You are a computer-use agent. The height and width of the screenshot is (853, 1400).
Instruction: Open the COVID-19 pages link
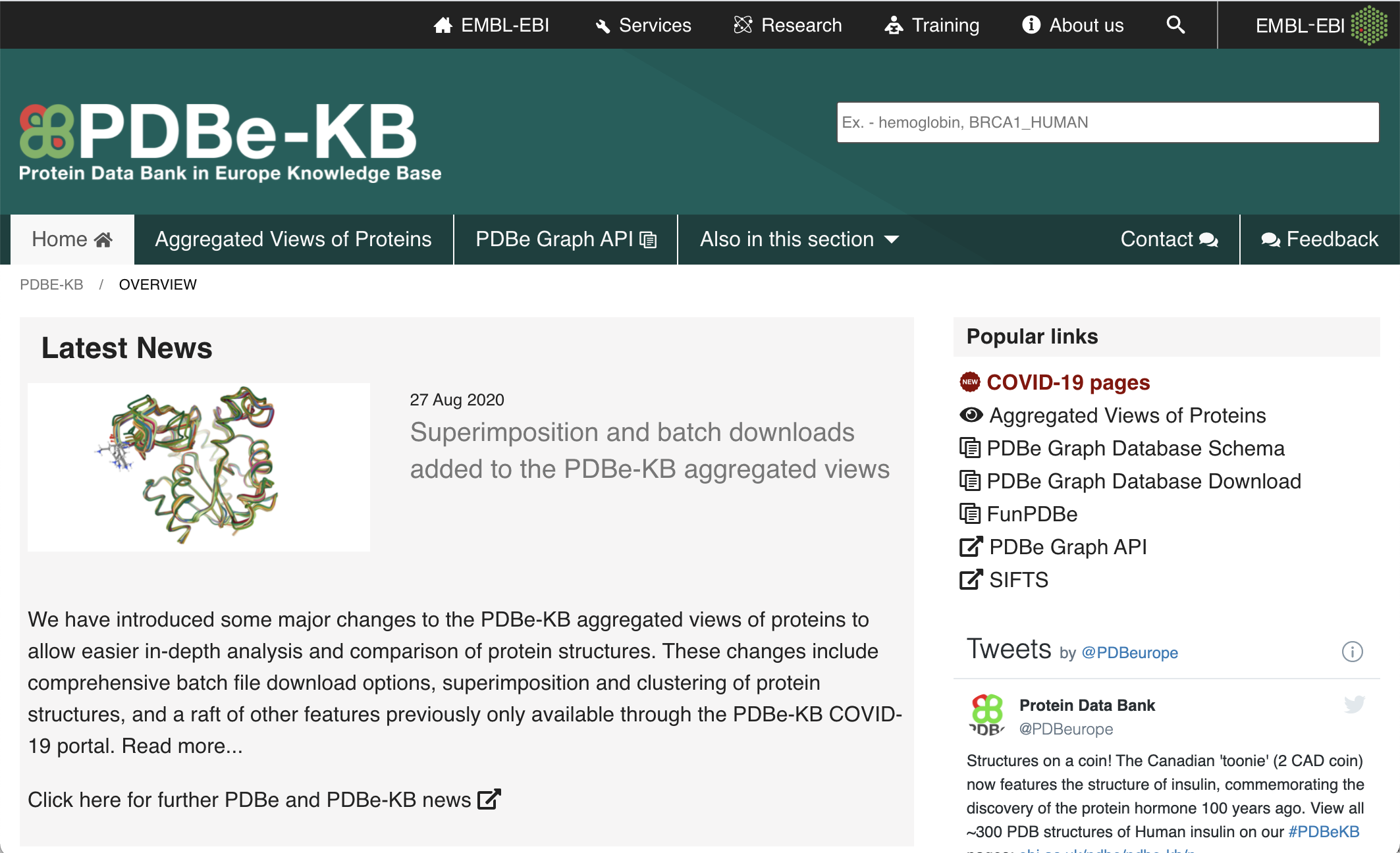click(1068, 382)
